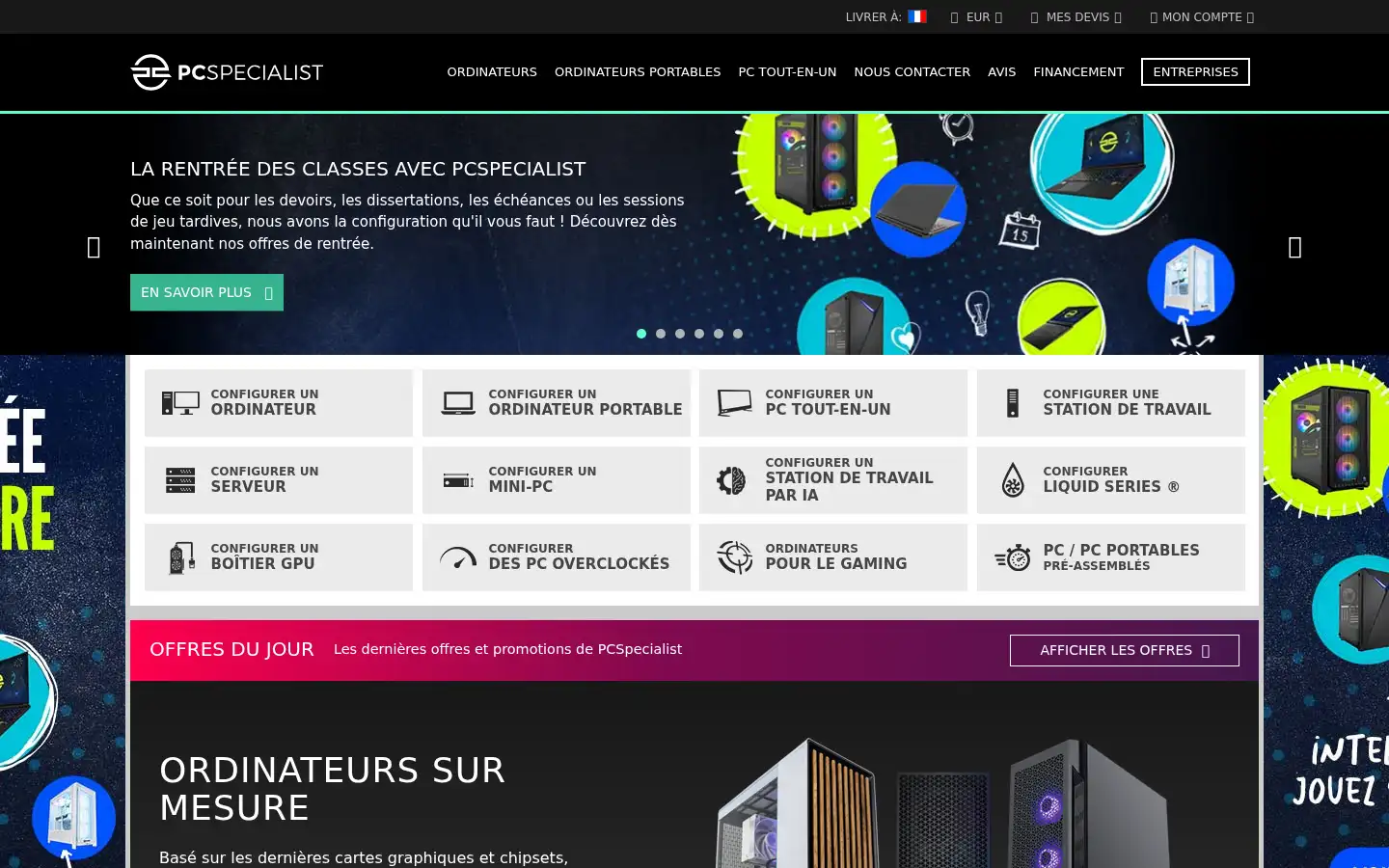Image resolution: width=1389 pixels, height=868 pixels.
Task: Click the AI brain icon
Action: pos(731,479)
